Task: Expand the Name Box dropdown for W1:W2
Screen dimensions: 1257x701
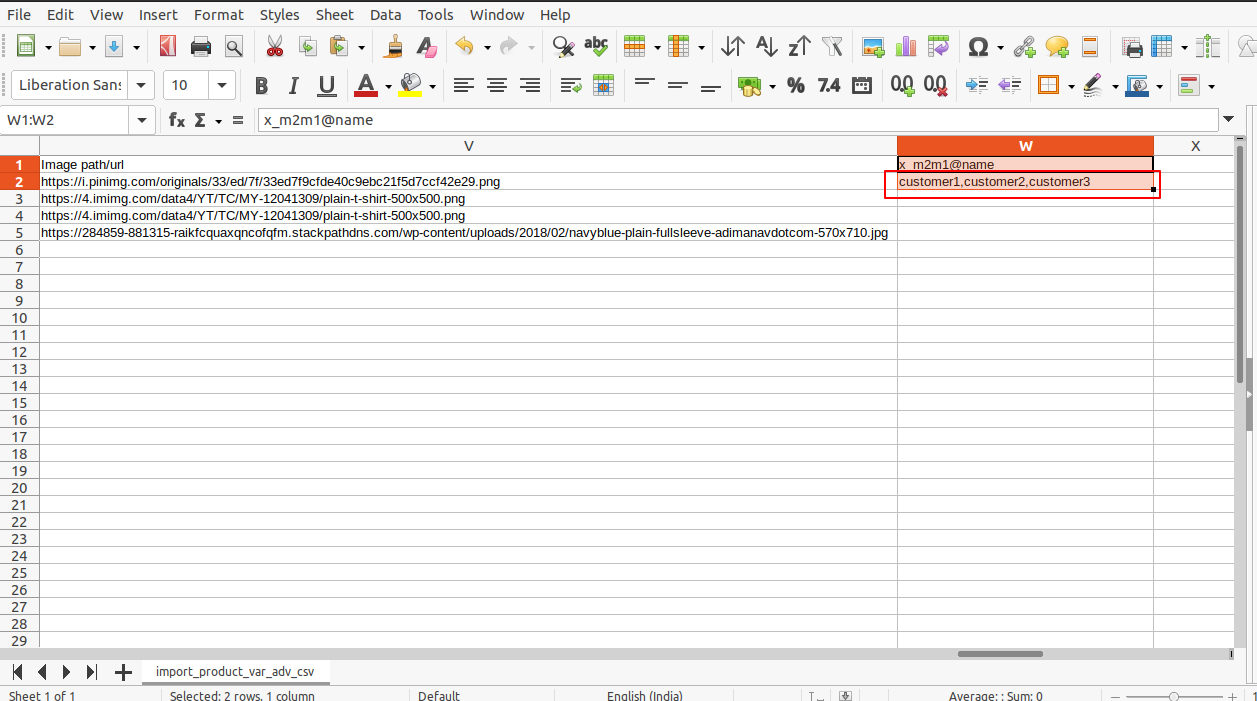Action: click(142, 120)
